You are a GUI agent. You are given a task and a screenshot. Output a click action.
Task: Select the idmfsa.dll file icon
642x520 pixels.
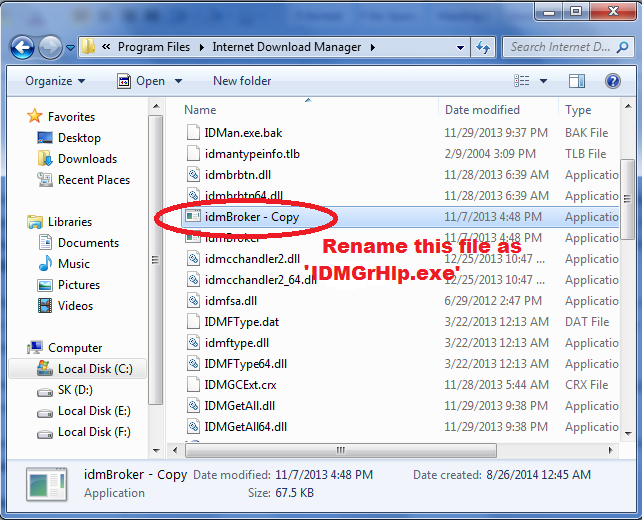[193, 301]
